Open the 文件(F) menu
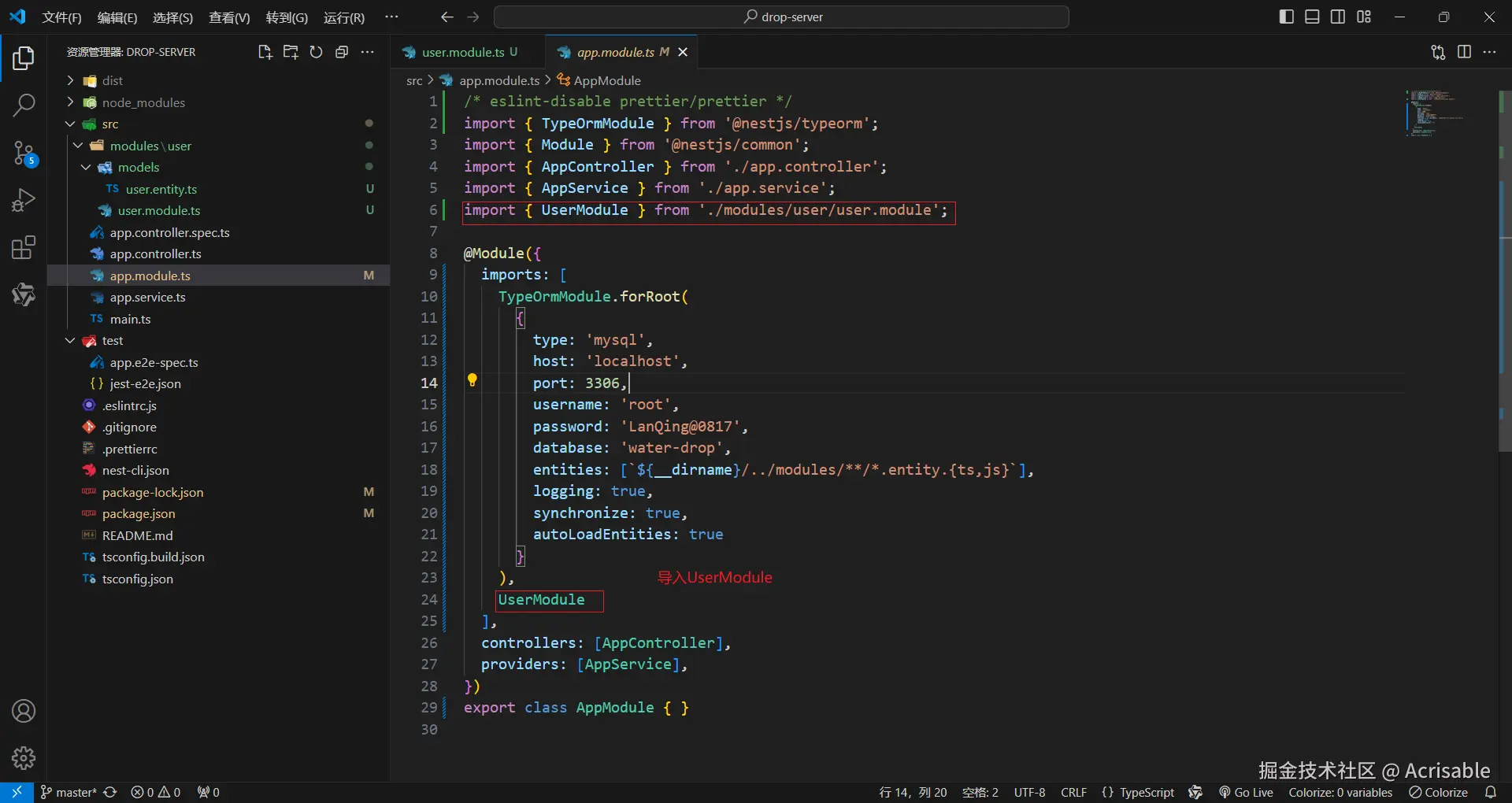 [61, 17]
